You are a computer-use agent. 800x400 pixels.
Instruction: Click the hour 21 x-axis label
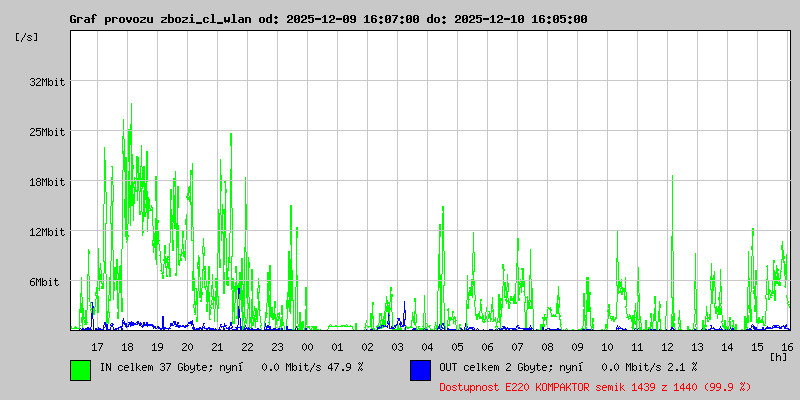coord(217,347)
